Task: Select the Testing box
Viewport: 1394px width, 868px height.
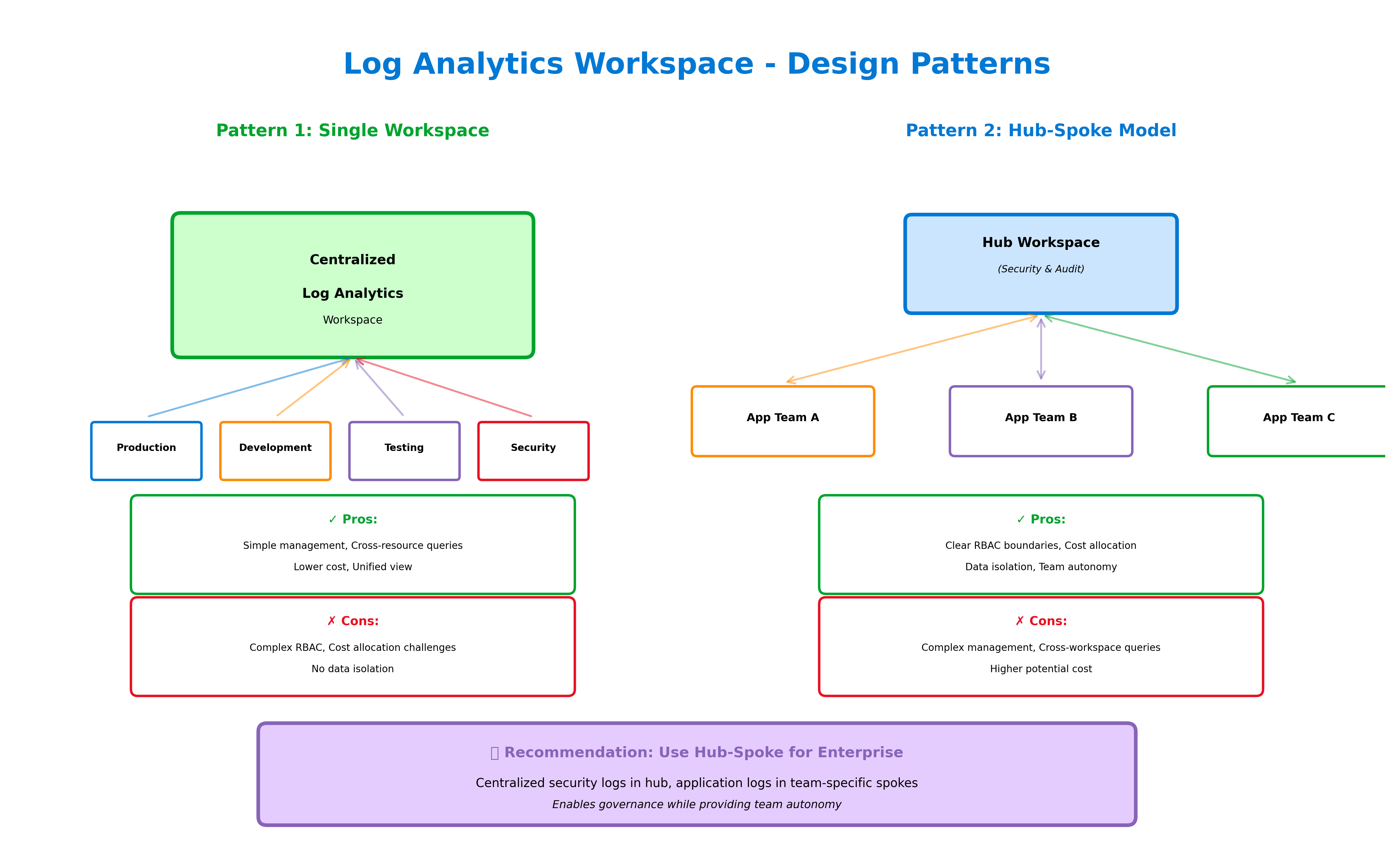Action: [404, 451]
